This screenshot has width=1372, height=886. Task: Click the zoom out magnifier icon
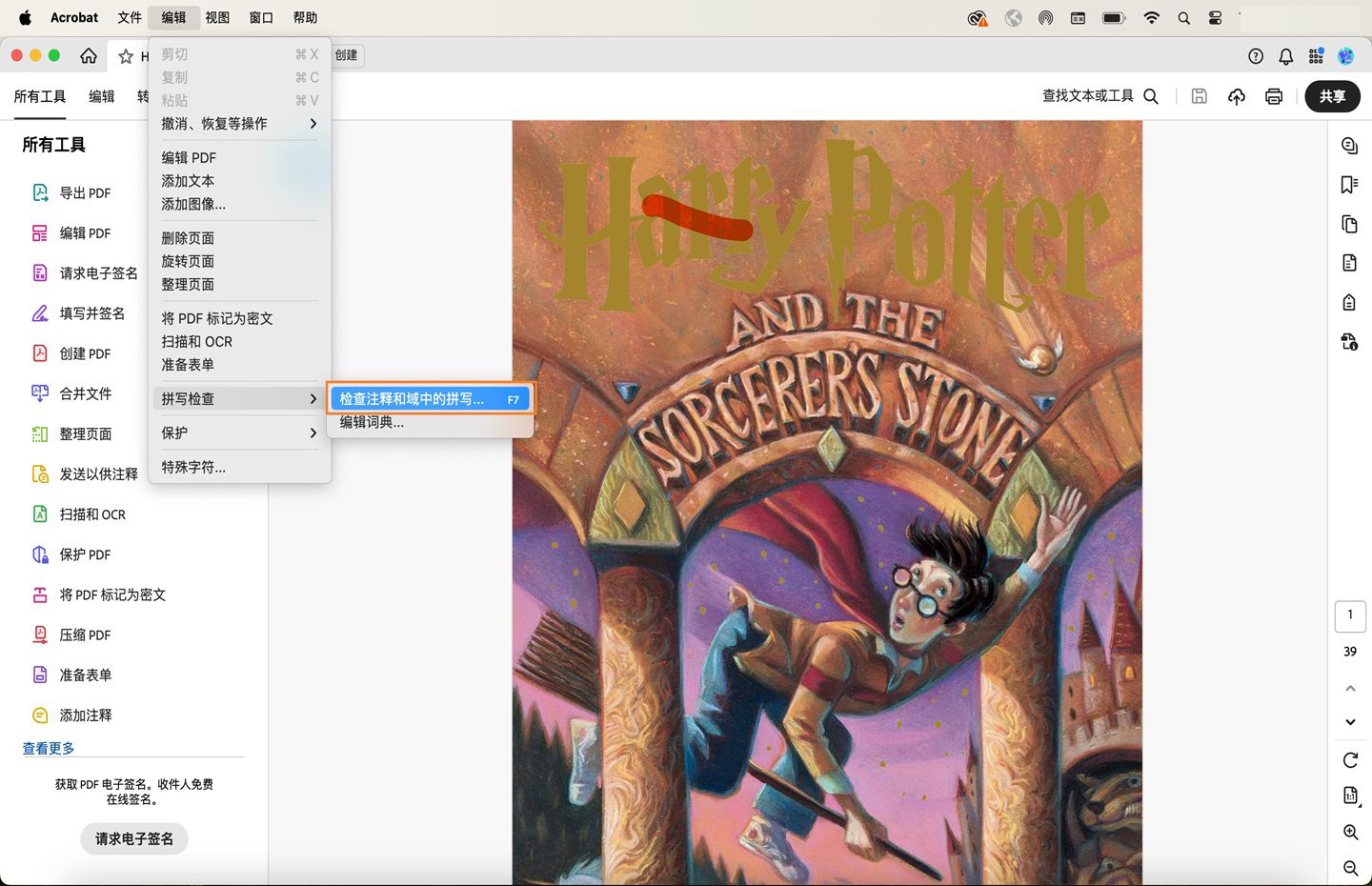pos(1350,868)
